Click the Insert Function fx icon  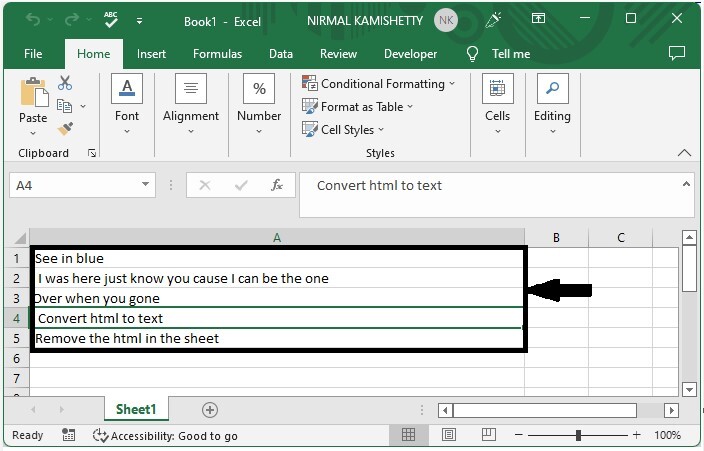tap(277, 185)
